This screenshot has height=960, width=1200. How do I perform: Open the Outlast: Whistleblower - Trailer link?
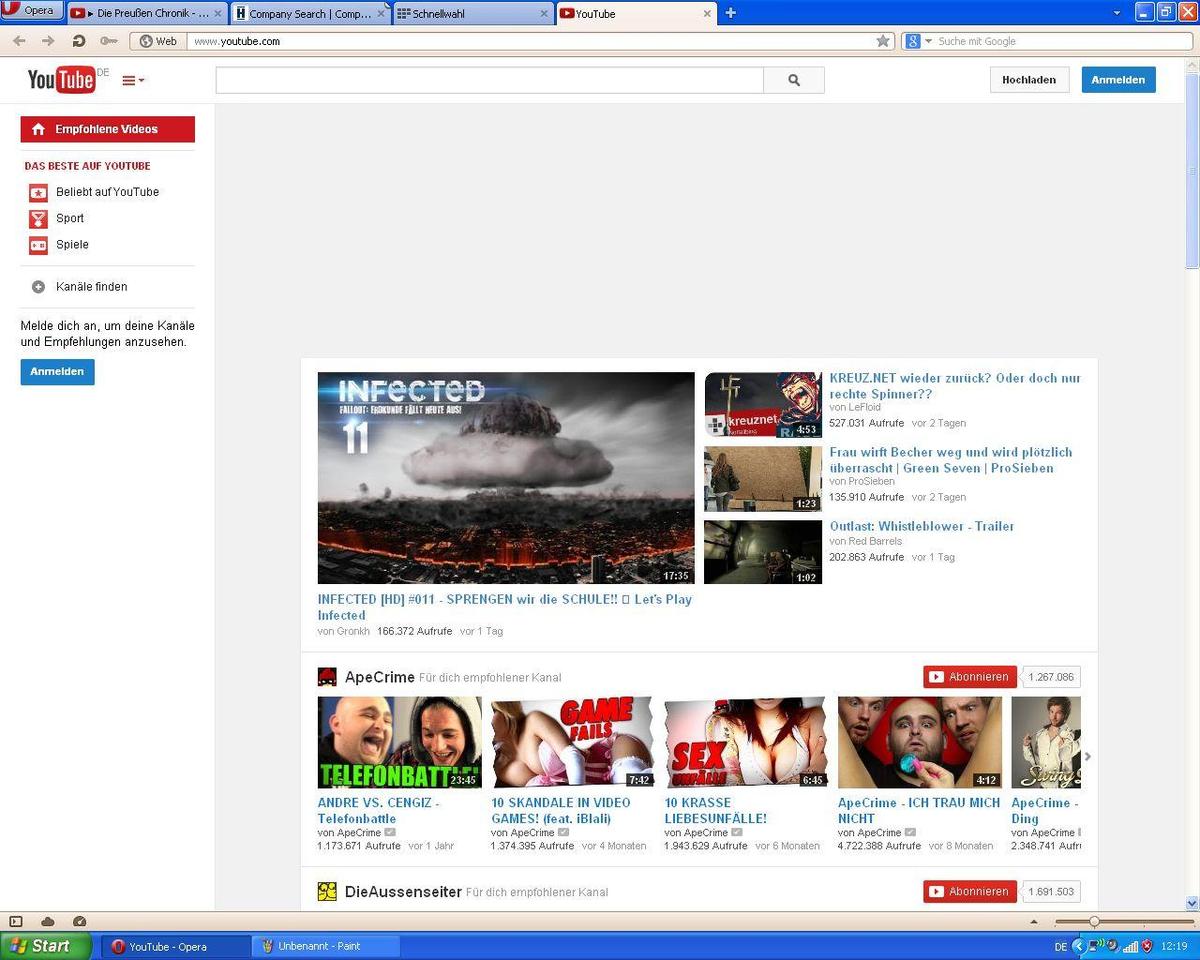(922, 526)
